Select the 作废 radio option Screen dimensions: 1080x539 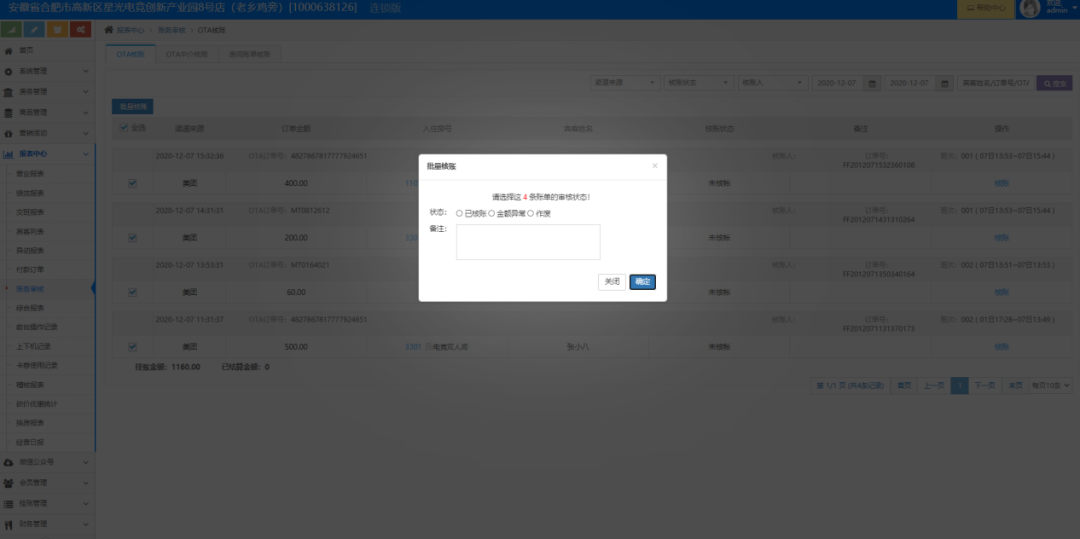(x=530, y=213)
